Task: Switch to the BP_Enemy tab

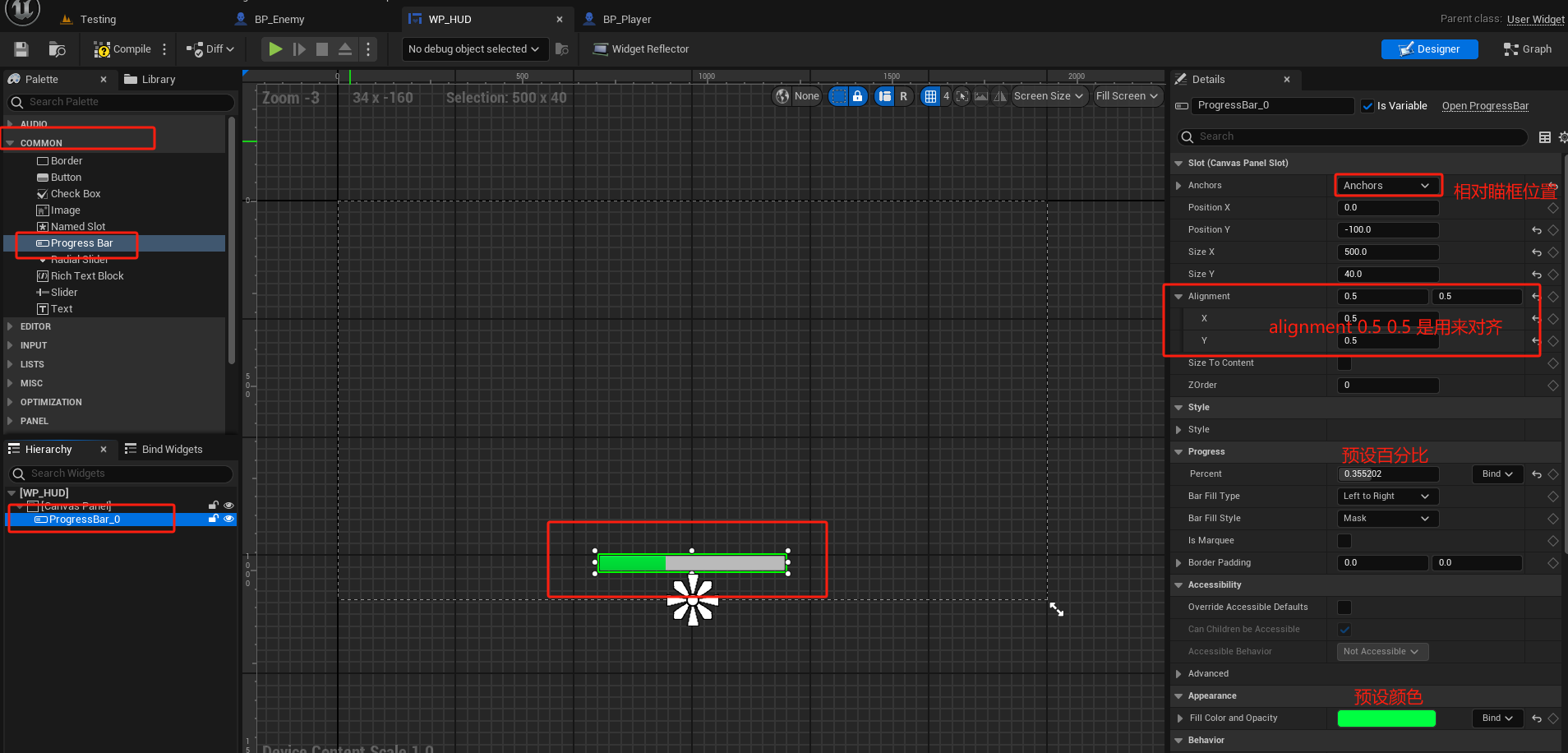Action: 270,19
